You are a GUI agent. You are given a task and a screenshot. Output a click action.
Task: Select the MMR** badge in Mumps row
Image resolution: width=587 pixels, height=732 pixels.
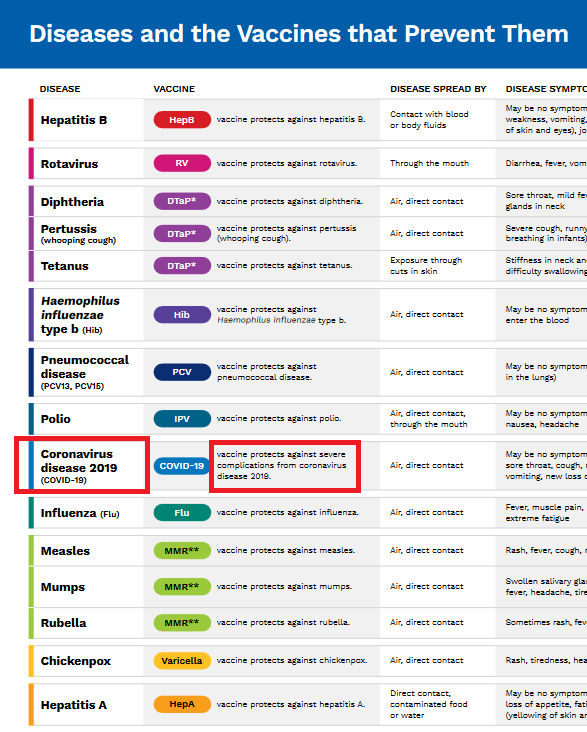[182, 587]
